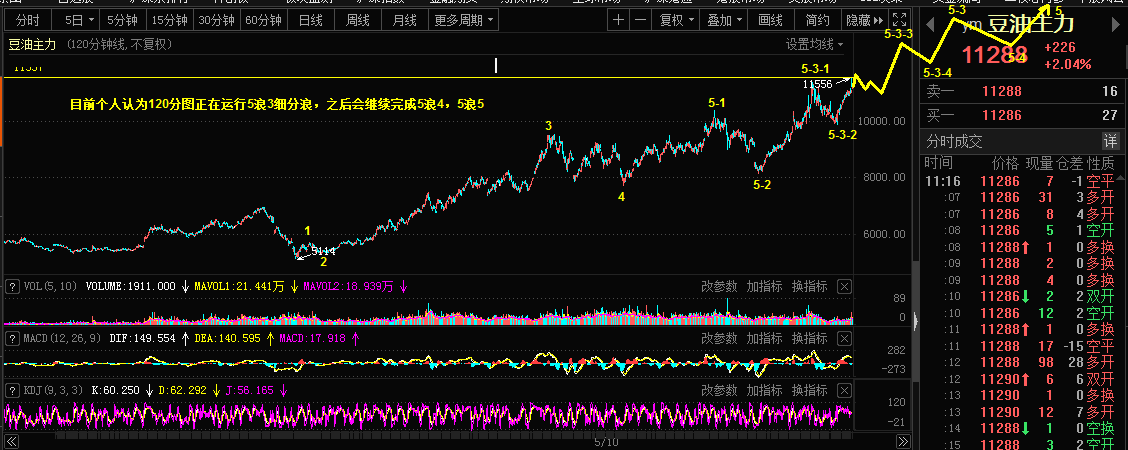Screen dimensions: 1128x450
Task: Click the 买一 bid price row
Action: click(x=1022, y=114)
